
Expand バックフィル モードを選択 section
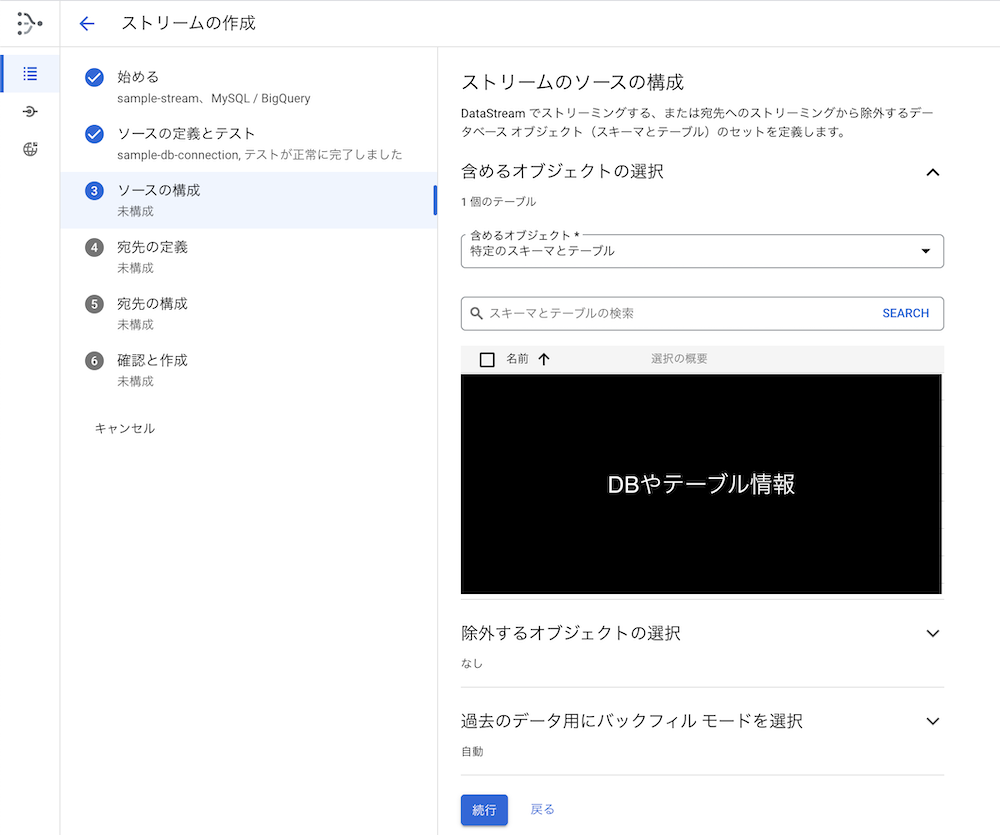pyautogui.click(x=932, y=721)
